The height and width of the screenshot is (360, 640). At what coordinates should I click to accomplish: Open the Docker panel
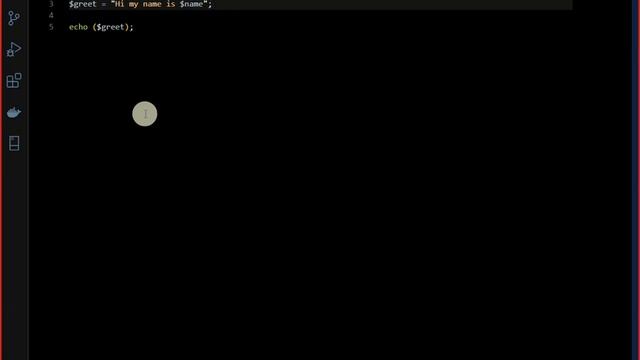point(14,112)
